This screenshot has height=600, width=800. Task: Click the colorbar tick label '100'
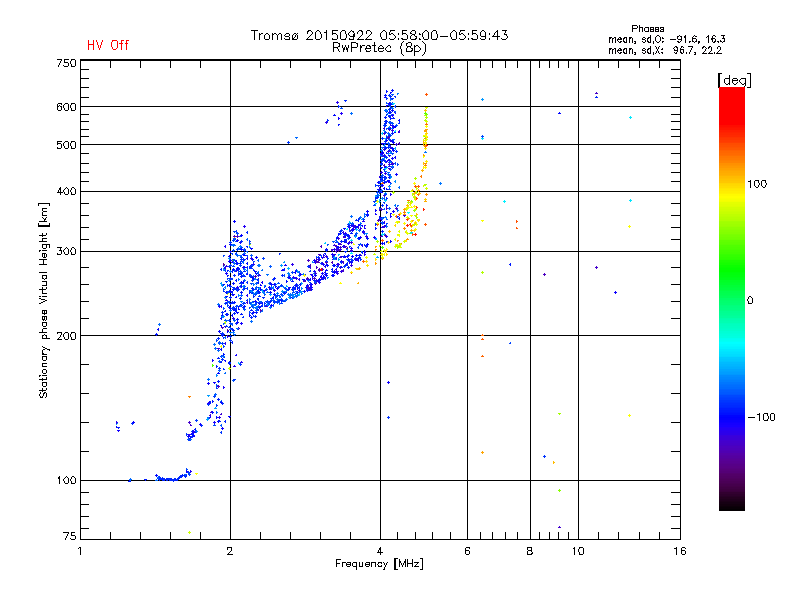[757, 184]
